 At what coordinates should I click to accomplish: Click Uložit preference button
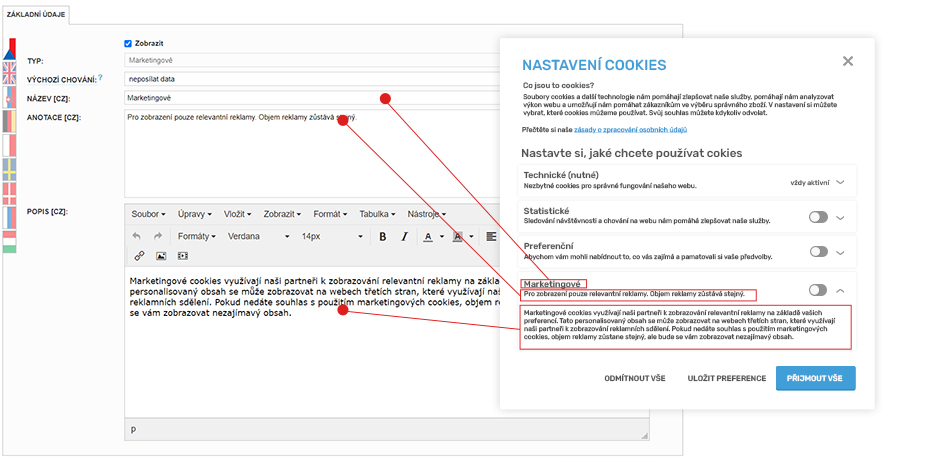tap(726, 378)
